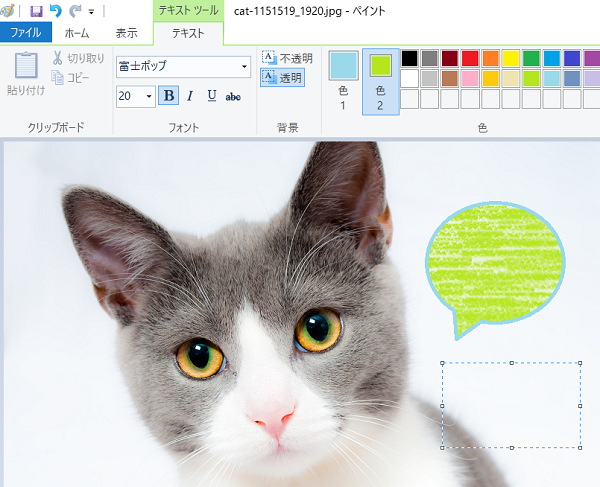Select 不透明 opaque background option
The height and width of the screenshot is (487, 600).
pyautogui.click(x=287, y=58)
